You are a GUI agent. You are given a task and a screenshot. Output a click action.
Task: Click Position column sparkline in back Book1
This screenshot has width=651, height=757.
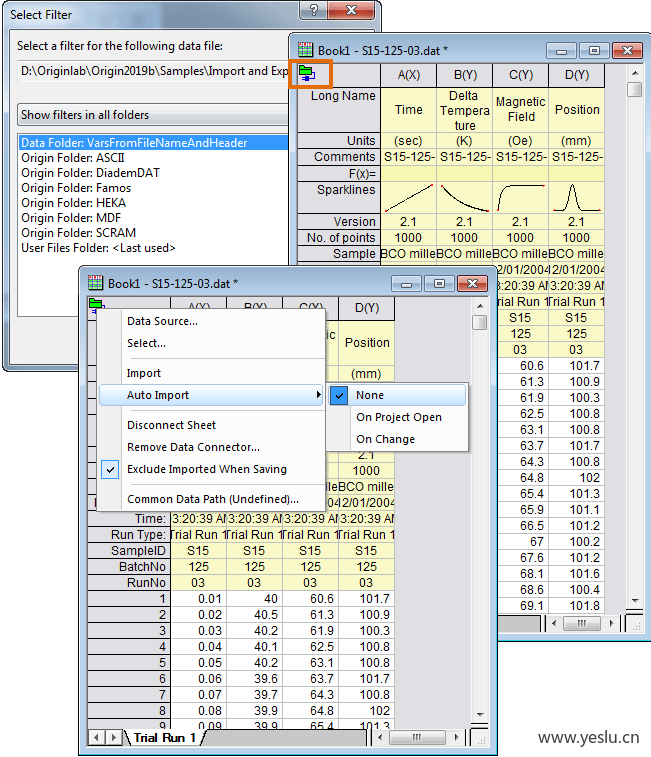pyautogui.click(x=576, y=197)
